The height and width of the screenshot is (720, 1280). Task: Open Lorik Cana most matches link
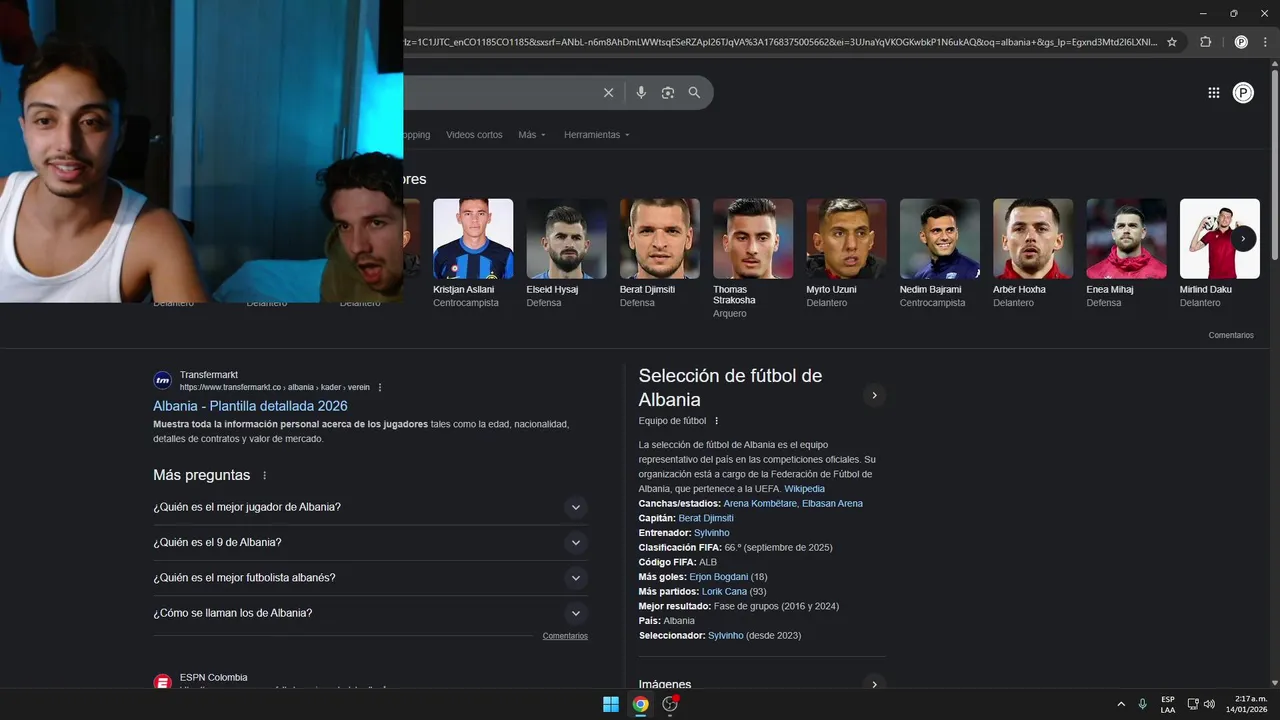pyautogui.click(x=724, y=592)
